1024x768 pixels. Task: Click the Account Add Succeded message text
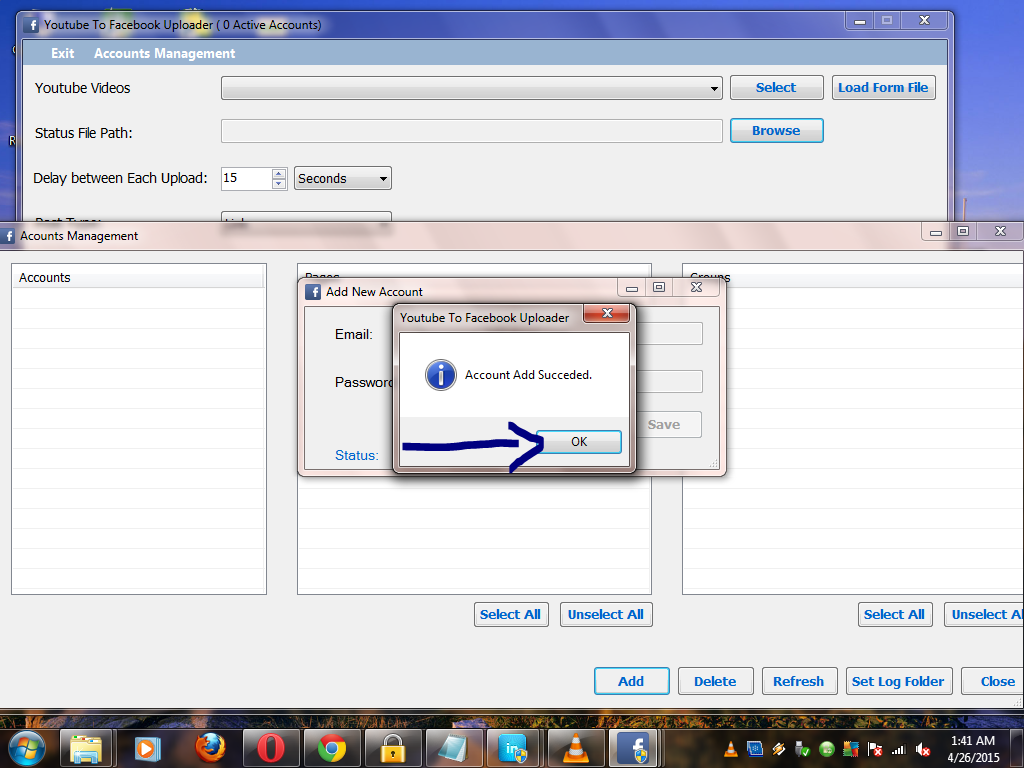pos(528,375)
